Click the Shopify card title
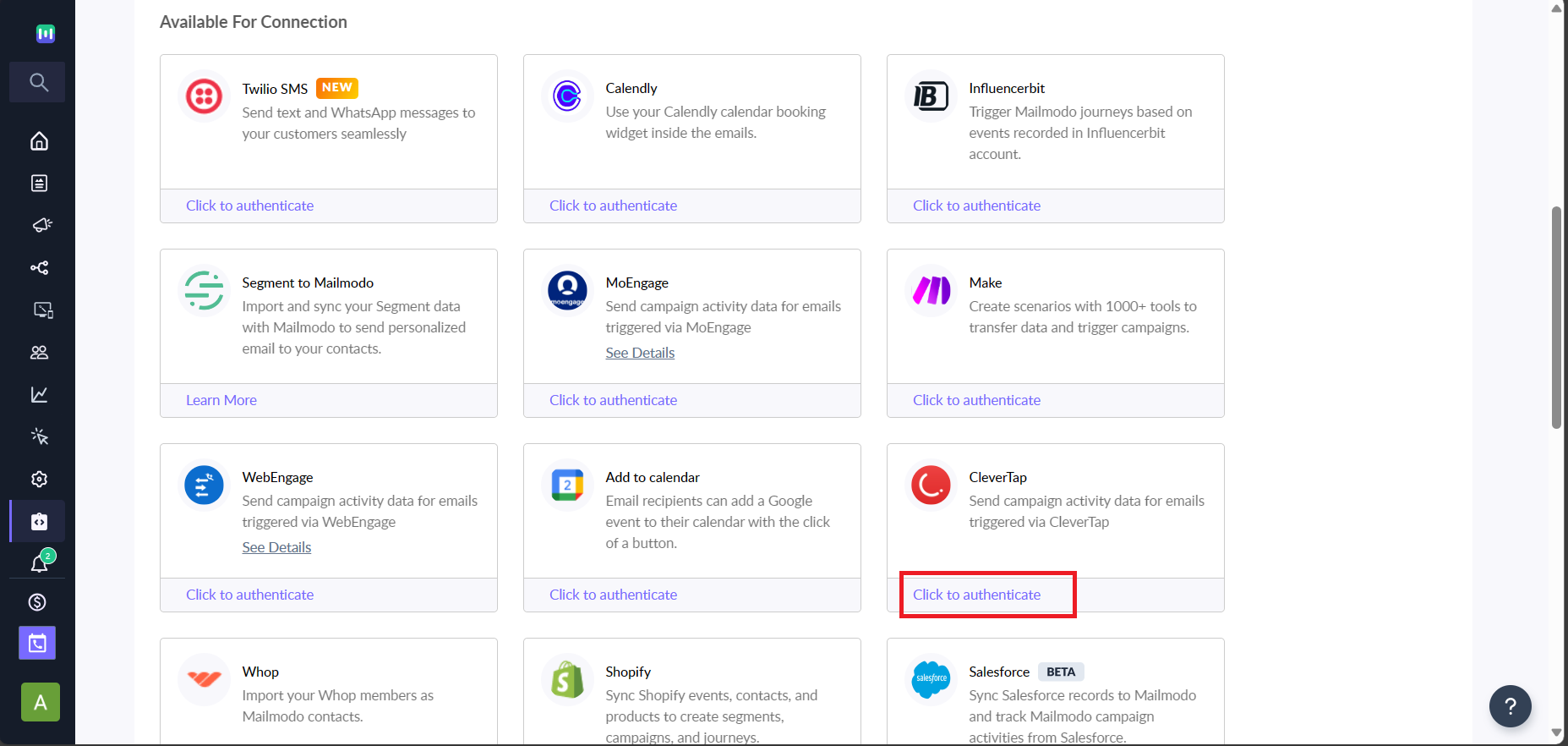This screenshot has width=1568, height=746. point(628,672)
